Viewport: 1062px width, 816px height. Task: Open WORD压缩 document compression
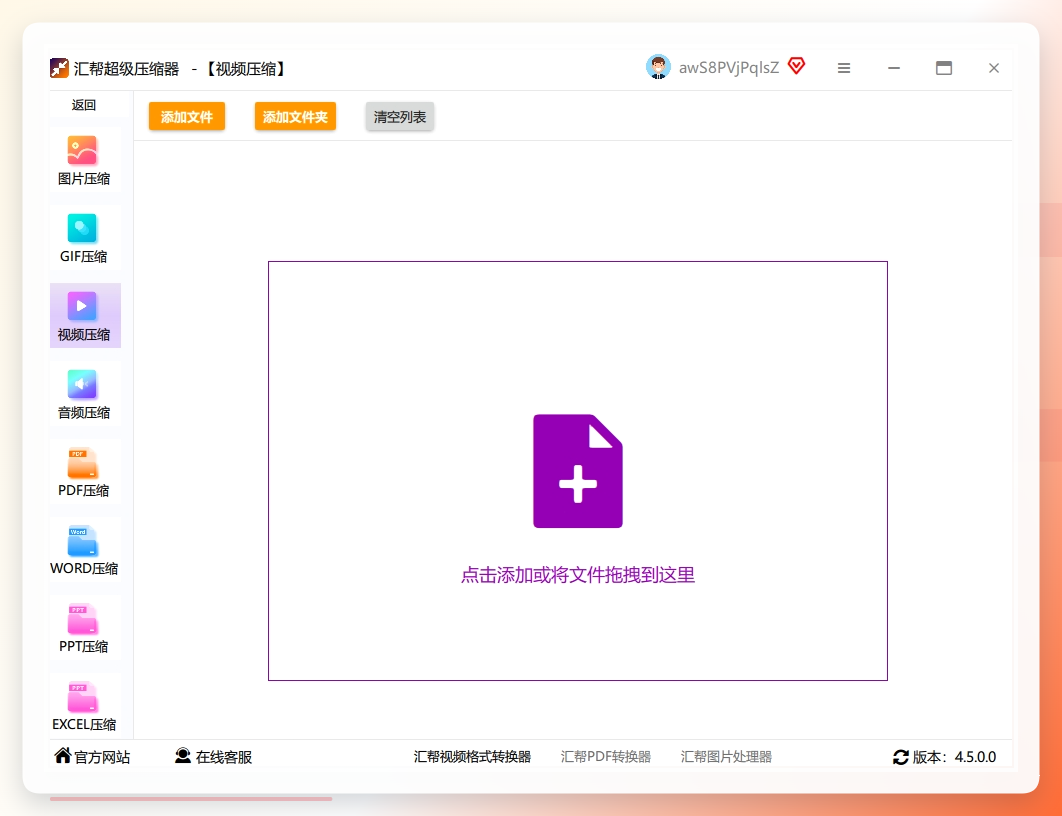click(85, 549)
